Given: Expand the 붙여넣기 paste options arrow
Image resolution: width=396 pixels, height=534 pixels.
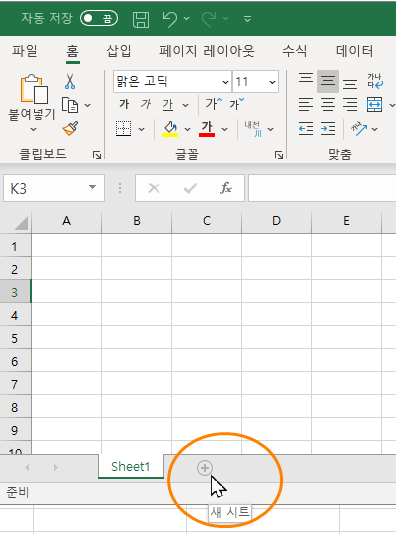Looking at the screenshot, I should coord(33,129).
